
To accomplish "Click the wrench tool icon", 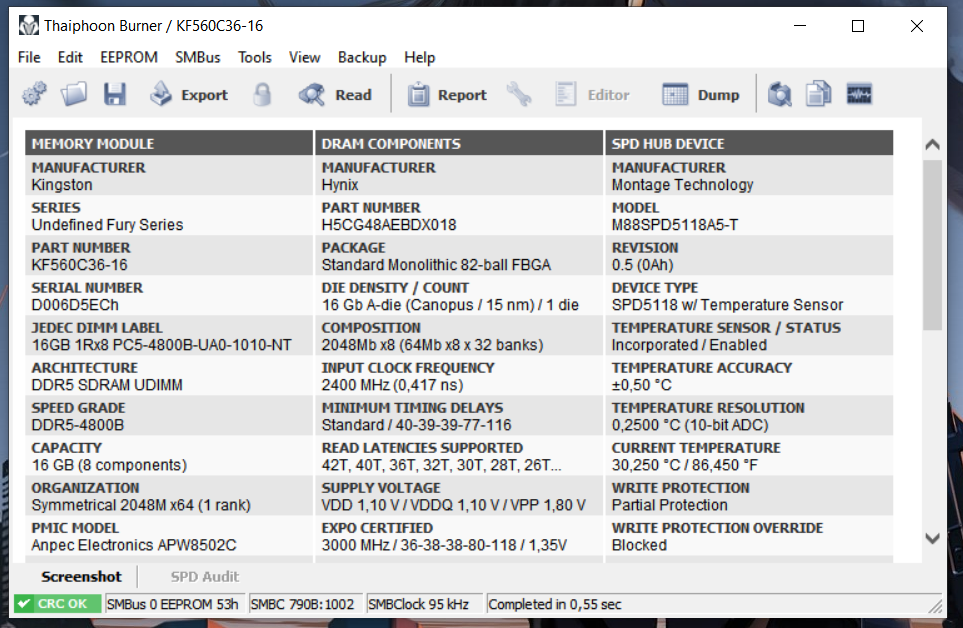I will click(519, 95).
